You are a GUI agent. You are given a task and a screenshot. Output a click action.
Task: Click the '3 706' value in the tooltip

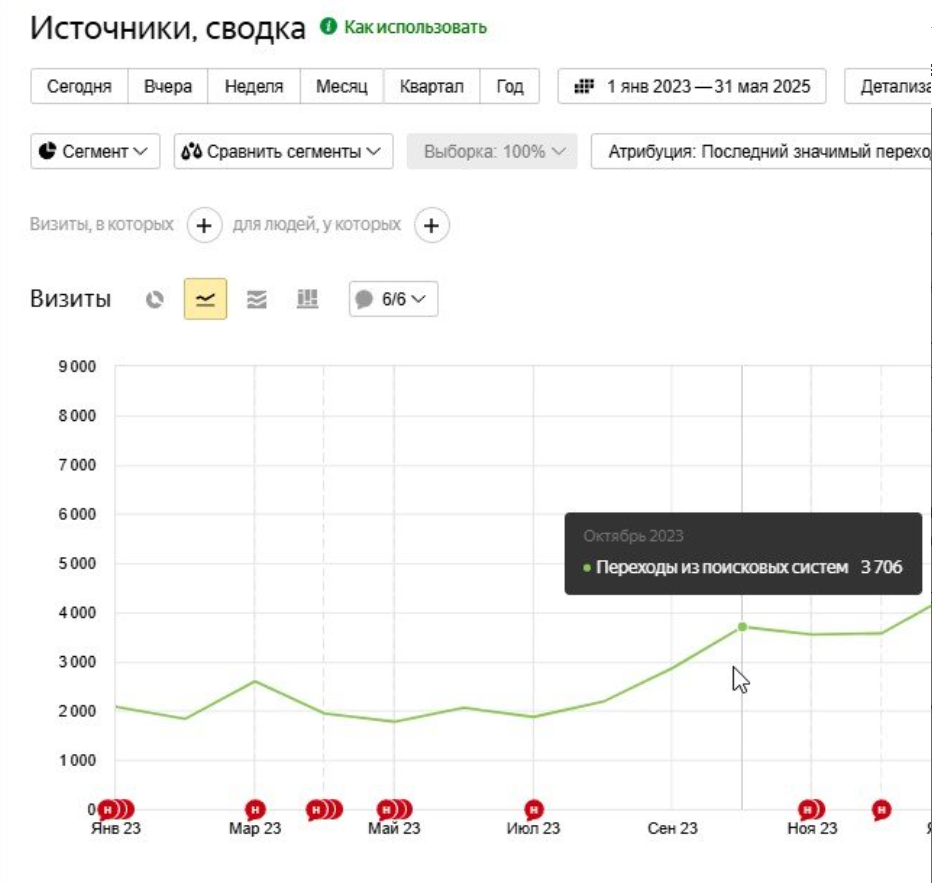[881, 567]
